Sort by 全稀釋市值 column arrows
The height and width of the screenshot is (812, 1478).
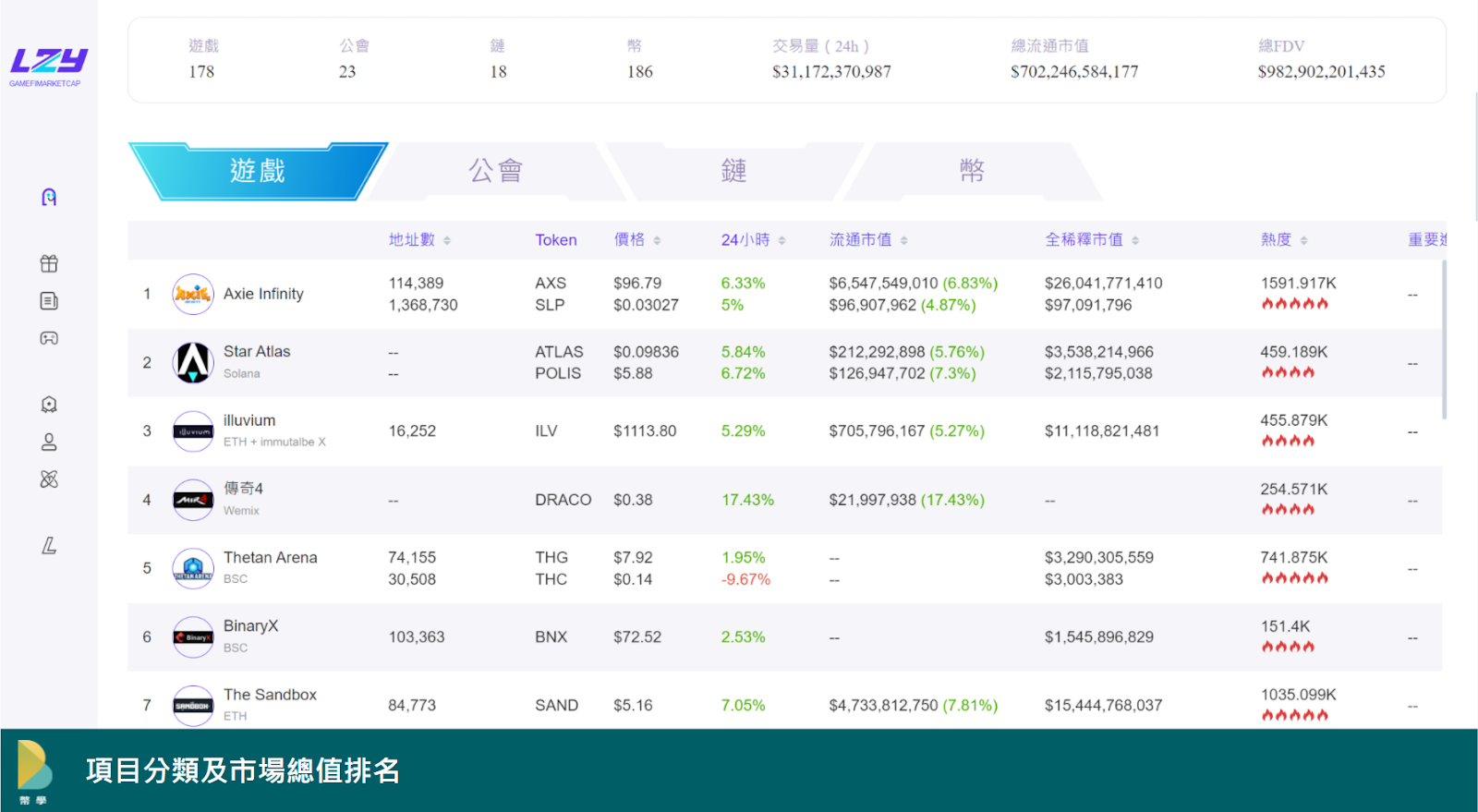[1135, 240]
